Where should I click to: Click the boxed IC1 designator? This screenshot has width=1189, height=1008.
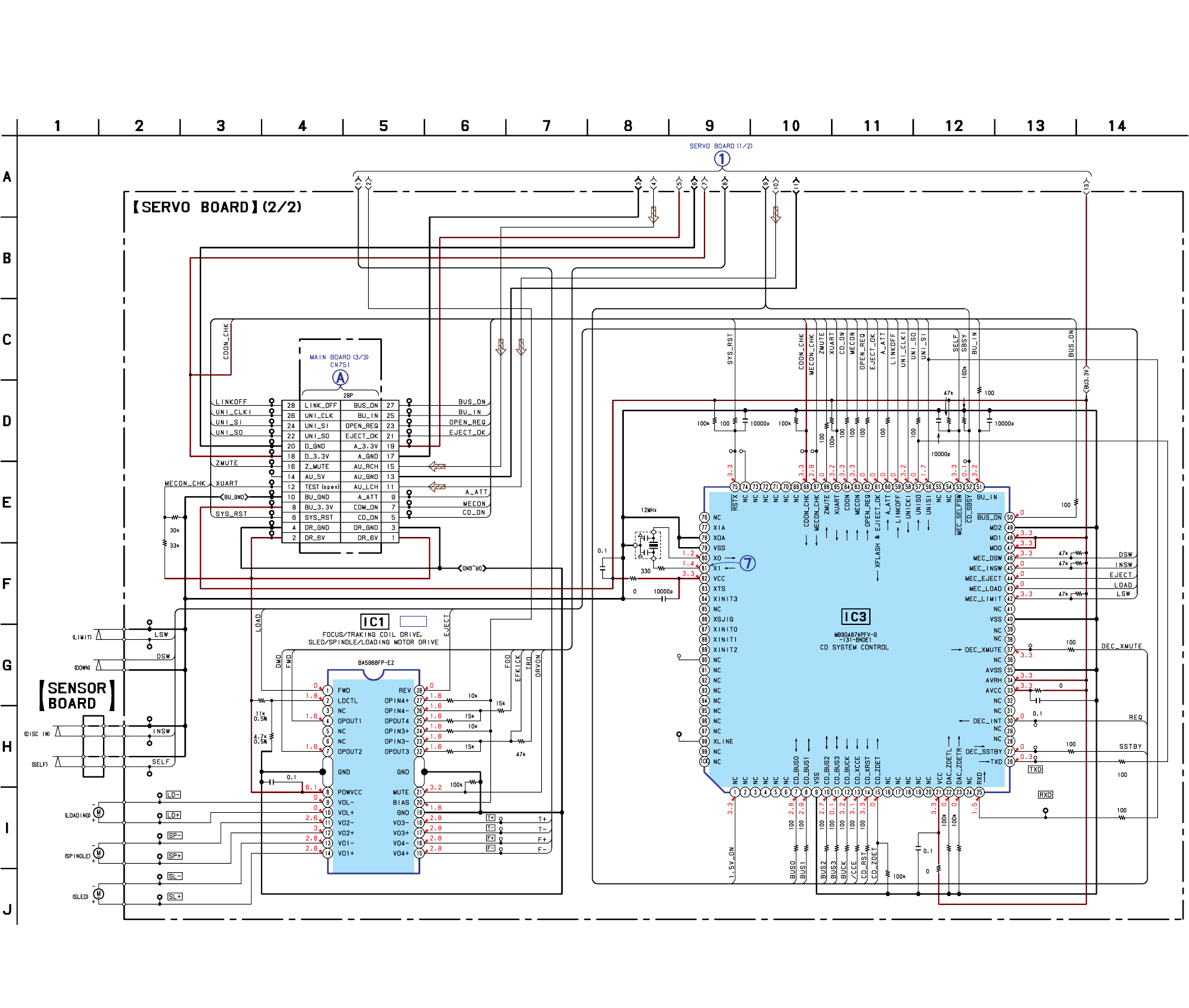[x=375, y=621]
